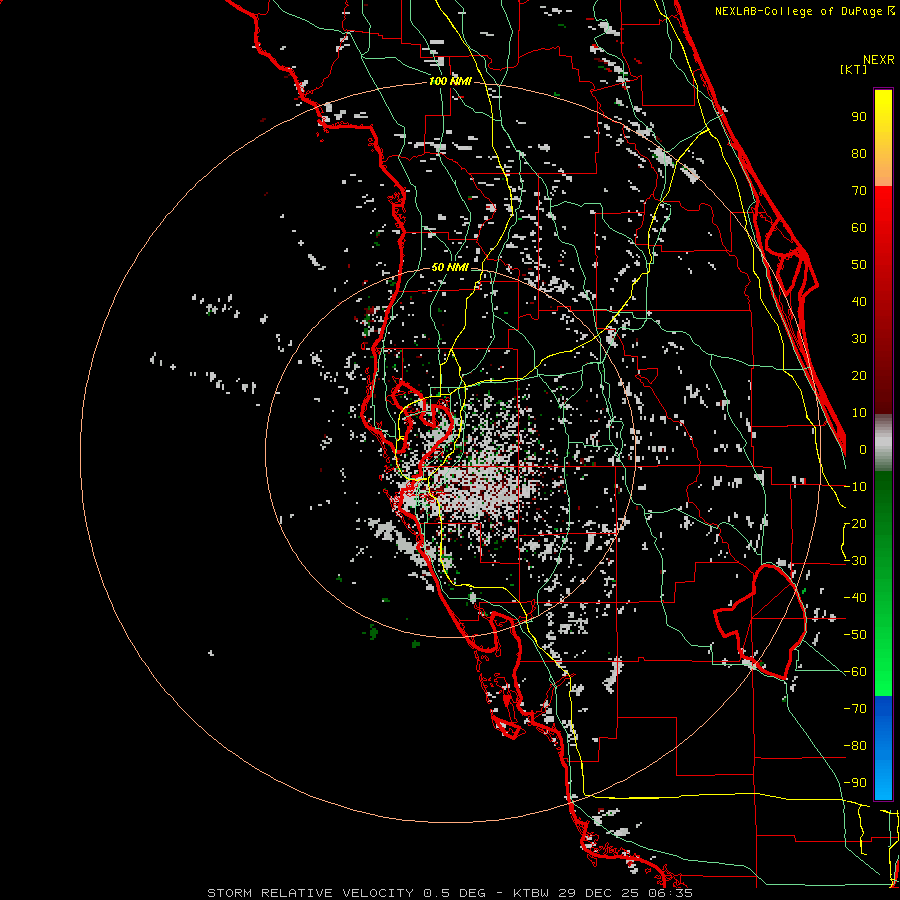Click the 50 value on the velocity scale
The height and width of the screenshot is (900, 900).
(x=859, y=265)
